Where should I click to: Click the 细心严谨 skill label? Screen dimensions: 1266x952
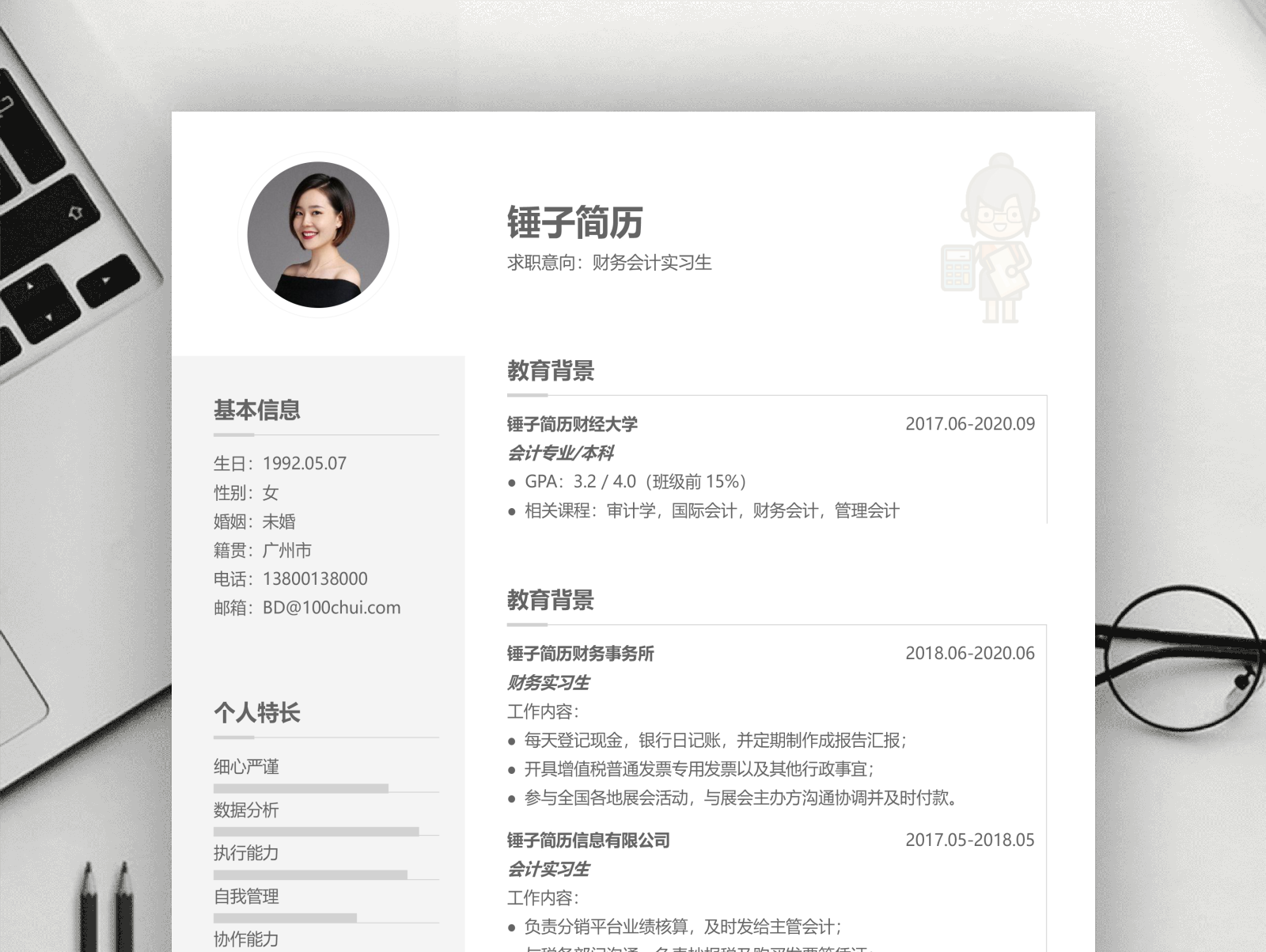coord(246,766)
